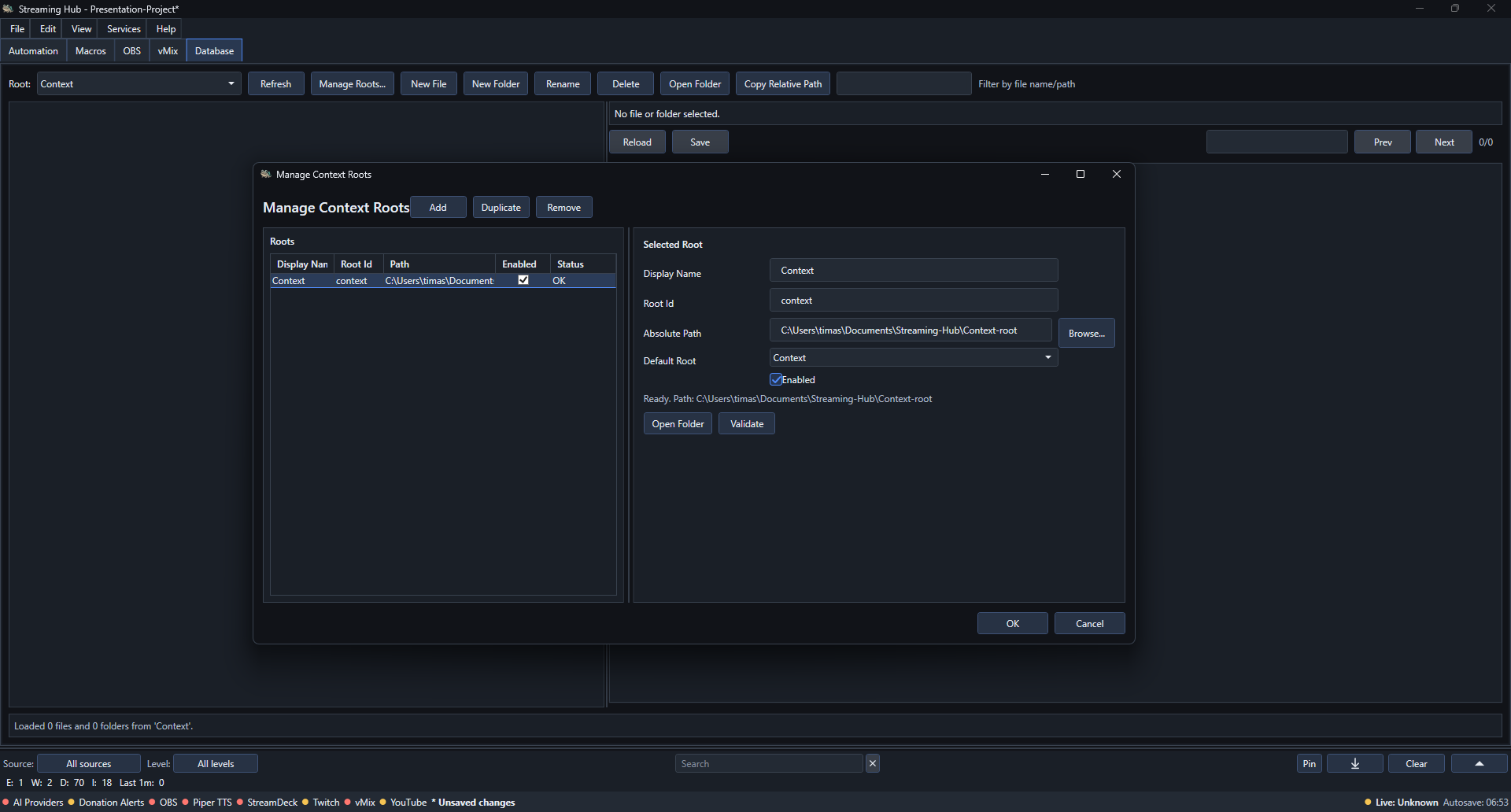
Task: Click the Save button
Action: [x=700, y=142]
